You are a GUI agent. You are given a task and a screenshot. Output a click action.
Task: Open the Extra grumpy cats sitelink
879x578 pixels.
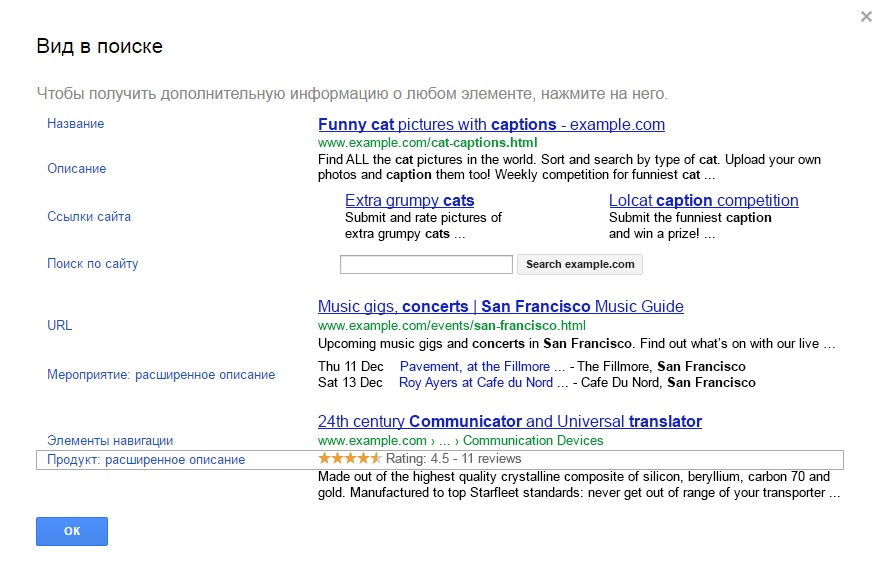click(x=409, y=201)
